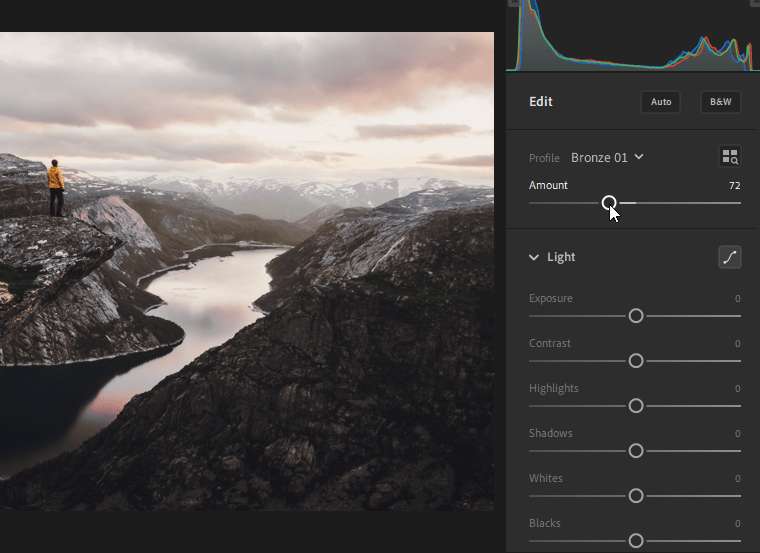Click the Shadows slider handle
Viewport: 760px width, 553px height.
click(x=636, y=451)
